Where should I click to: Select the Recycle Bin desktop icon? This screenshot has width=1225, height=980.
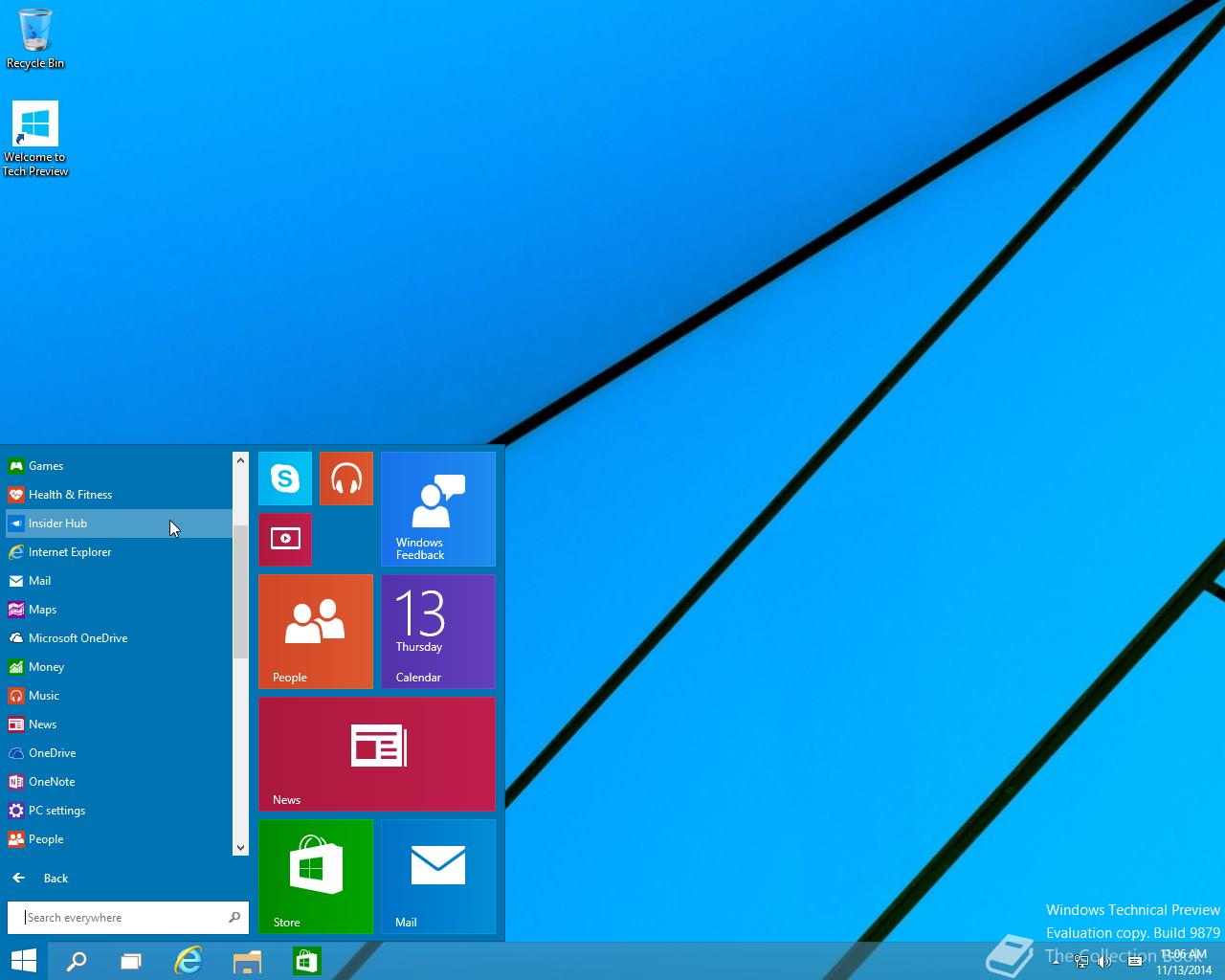[35, 39]
